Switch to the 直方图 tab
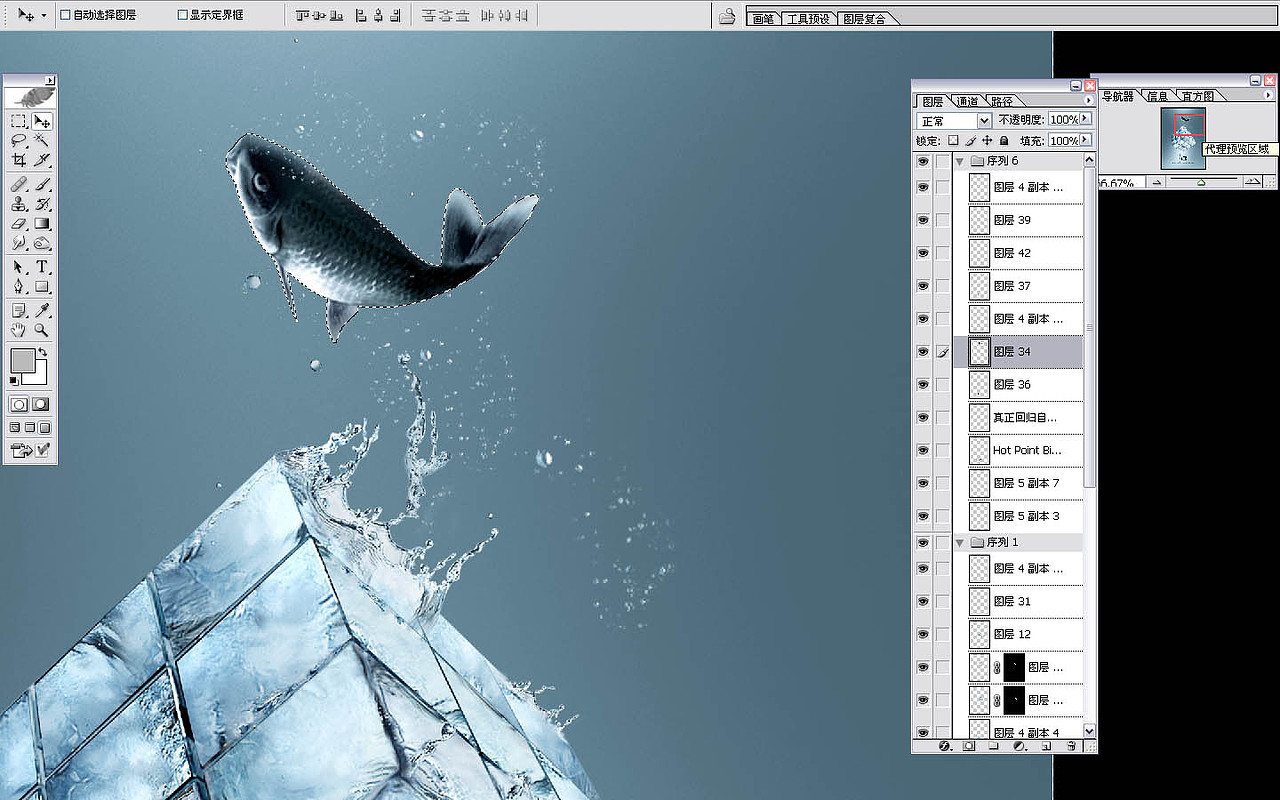1280x800 pixels. (1197, 96)
